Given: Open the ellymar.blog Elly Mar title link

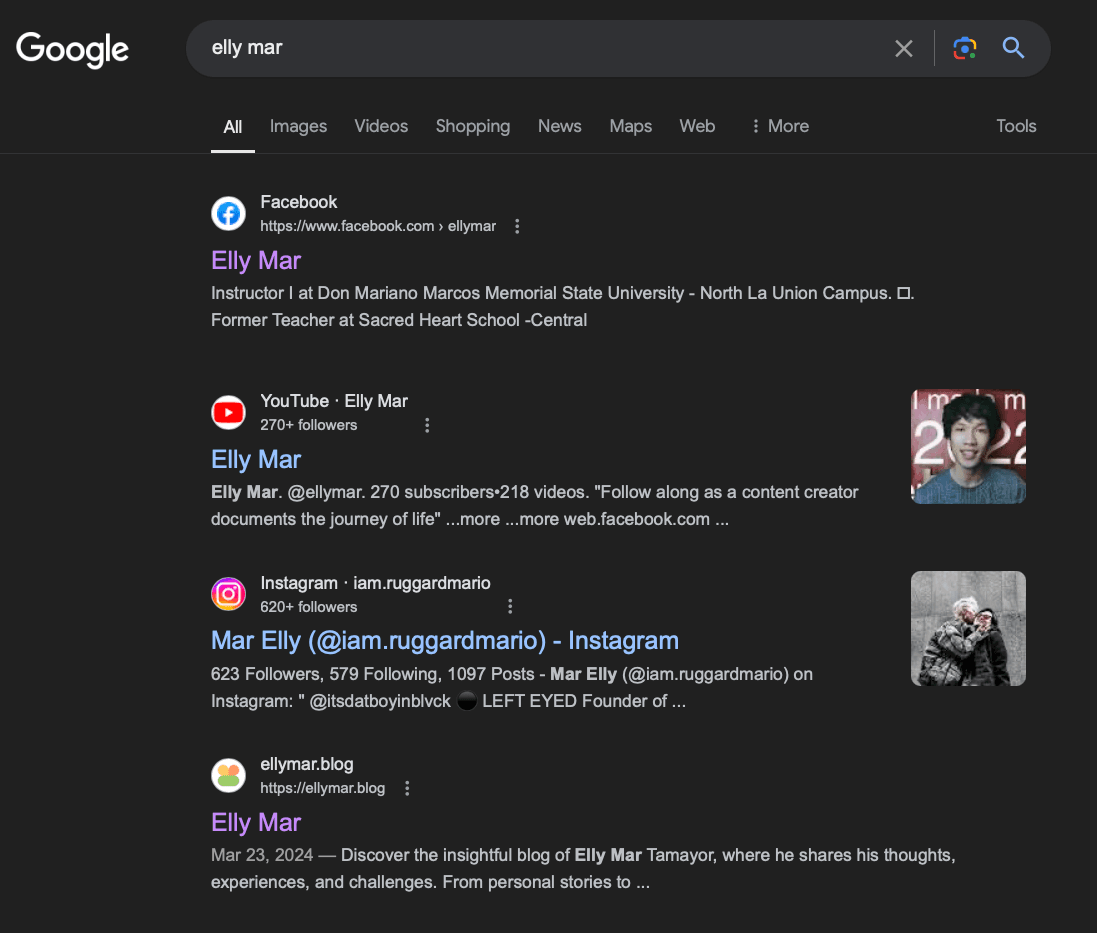Looking at the screenshot, I should coord(256,822).
